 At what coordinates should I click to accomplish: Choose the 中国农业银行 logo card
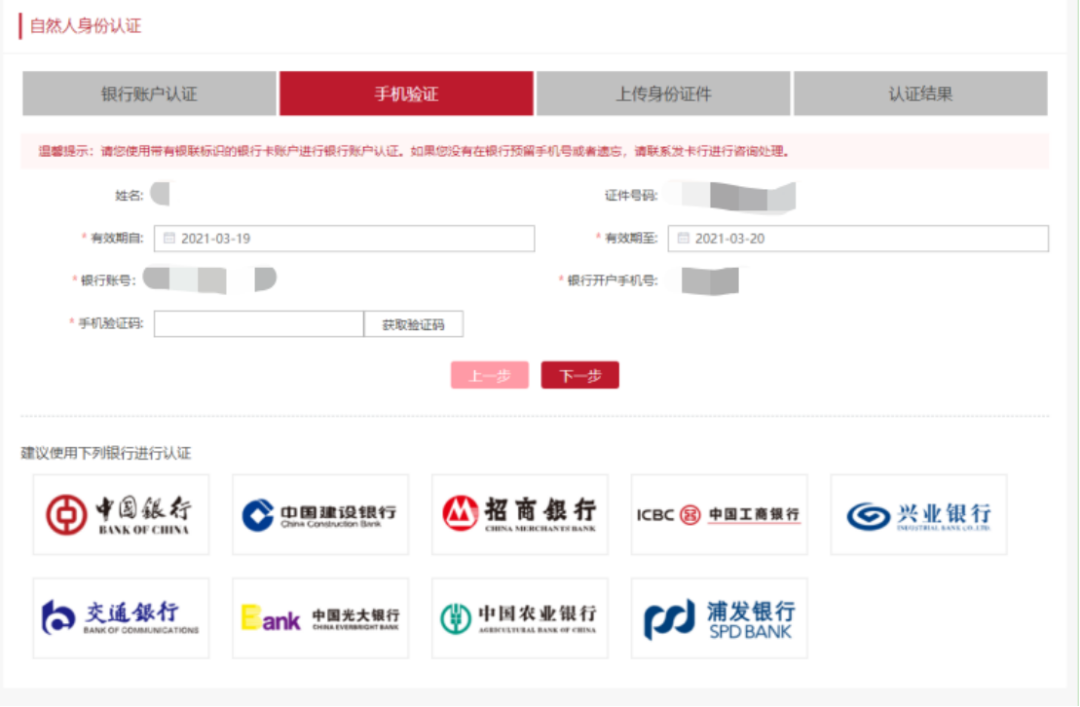tap(520, 618)
